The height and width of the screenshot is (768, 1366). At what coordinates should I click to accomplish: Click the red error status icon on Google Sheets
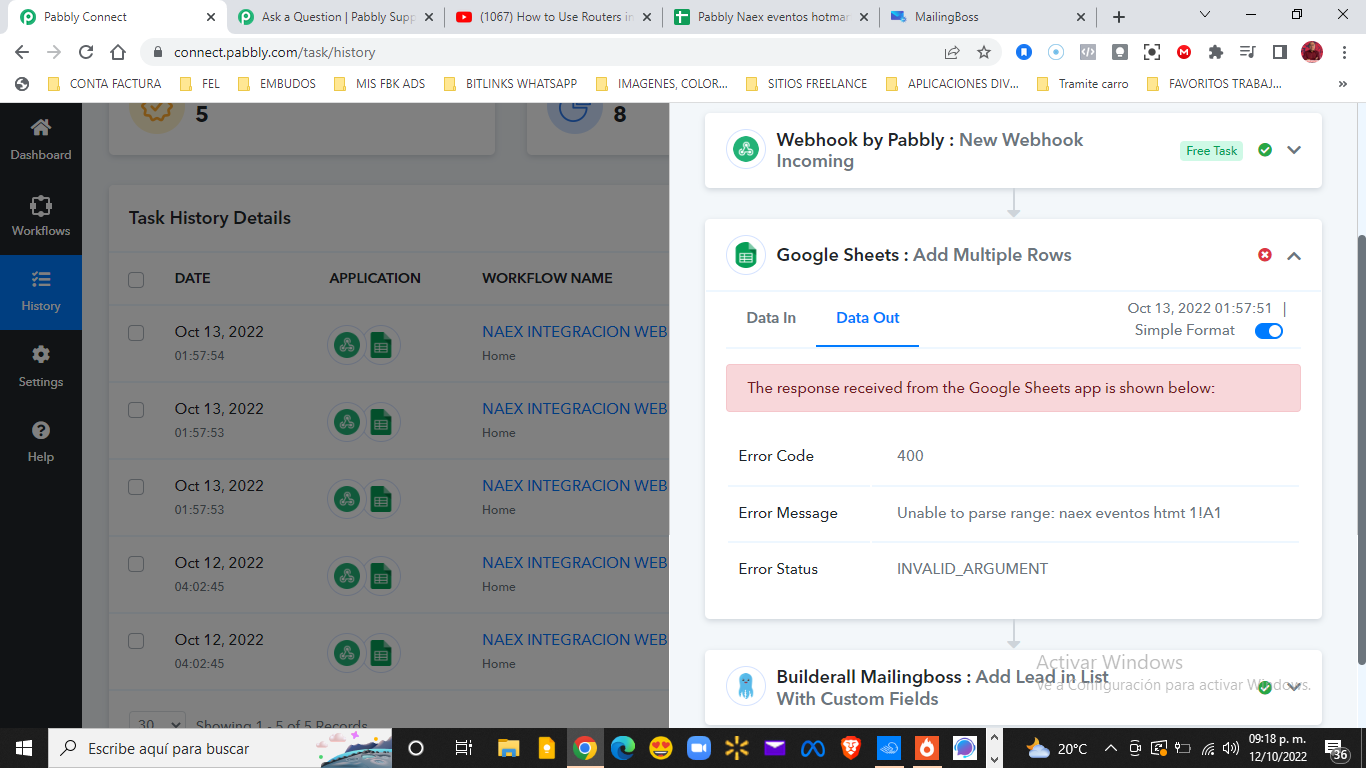(1265, 255)
